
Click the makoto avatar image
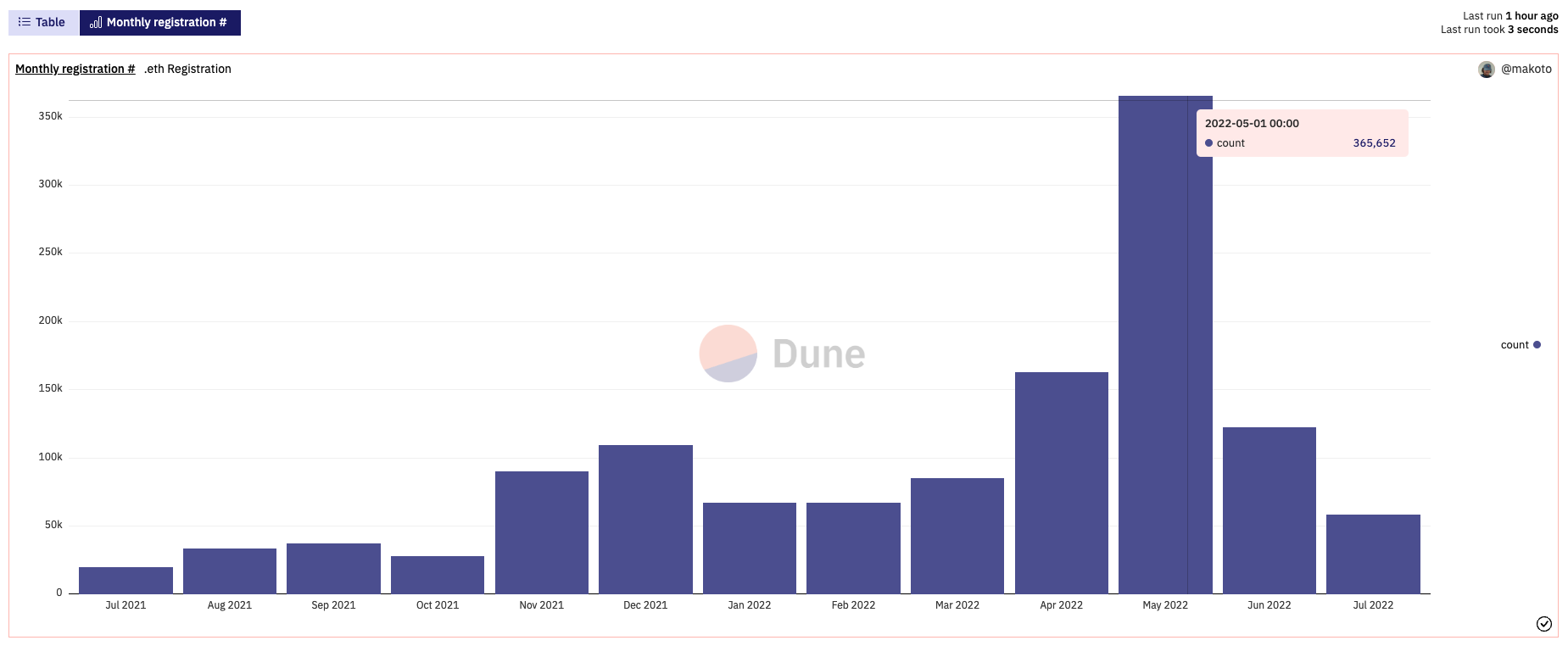[1486, 70]
